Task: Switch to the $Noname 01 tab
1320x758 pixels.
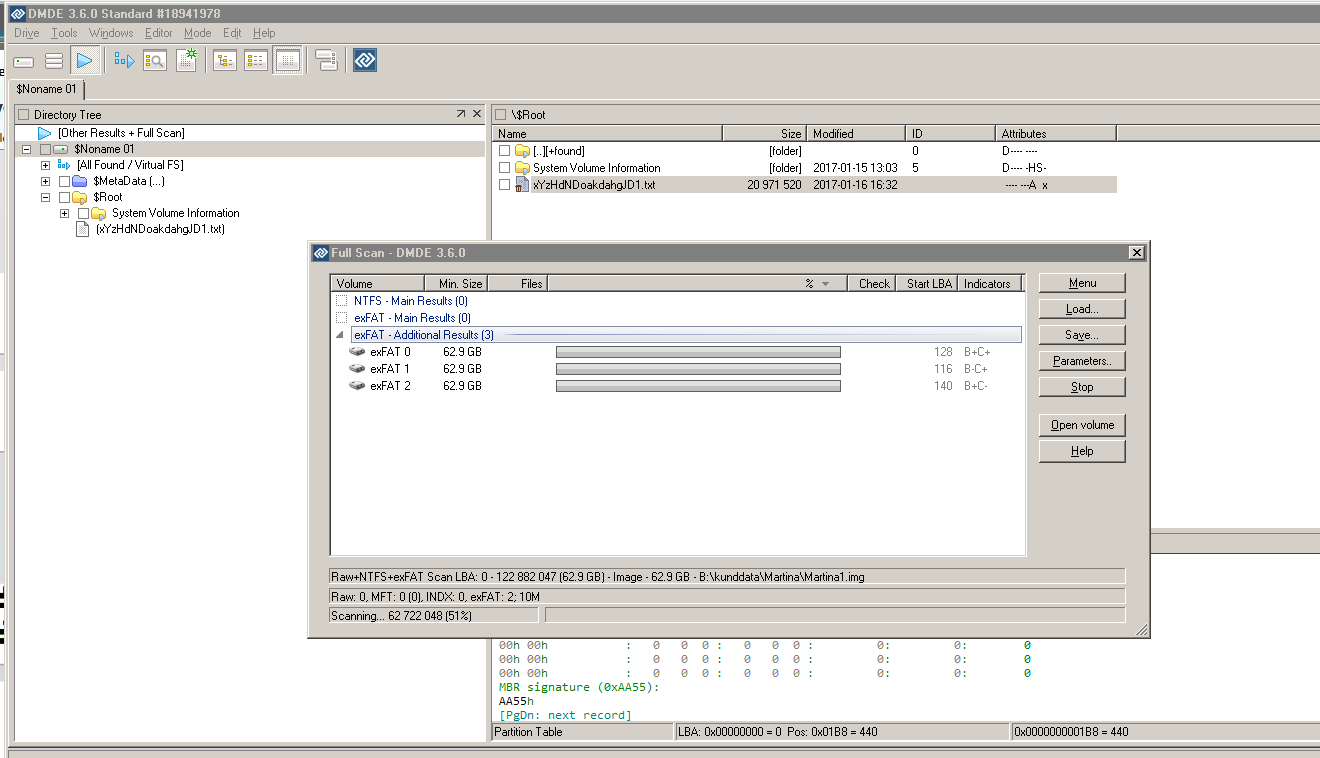Action: pyautogui.click(x=46, y=89)
